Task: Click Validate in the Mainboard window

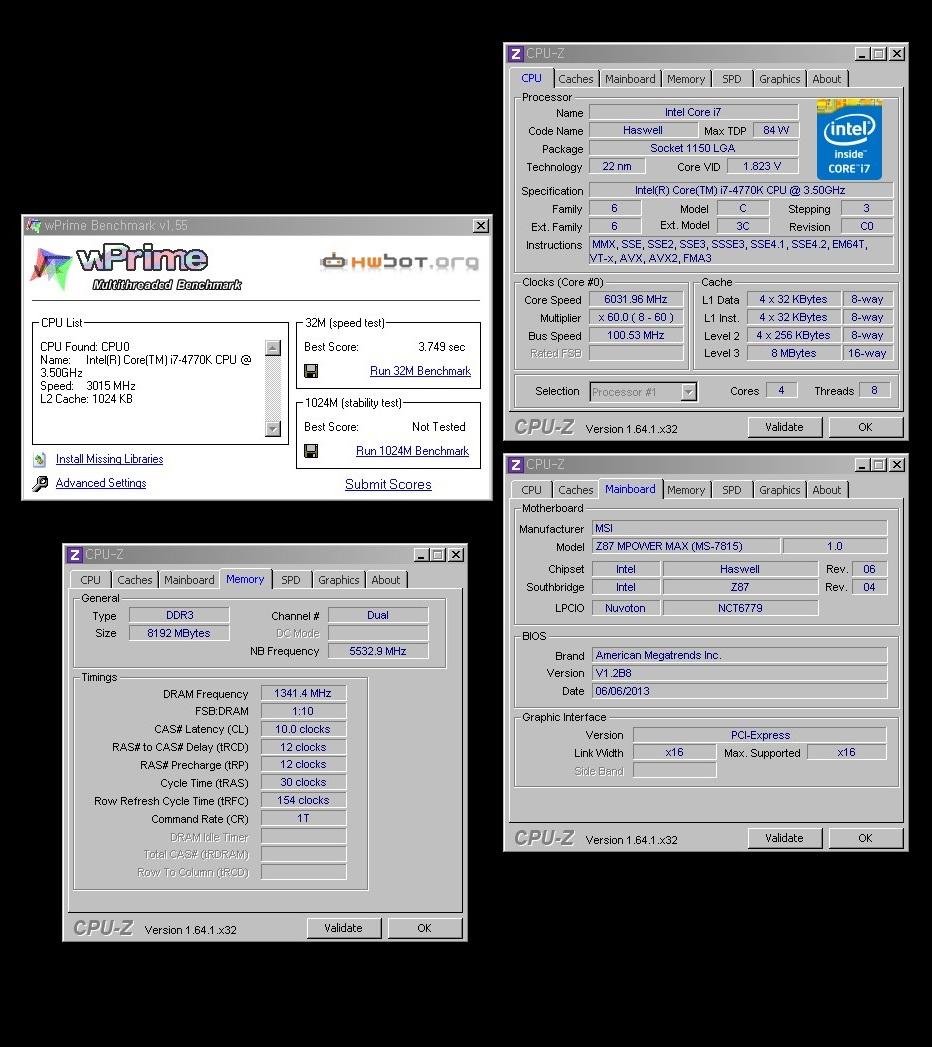Action: [x=784, y=839]
